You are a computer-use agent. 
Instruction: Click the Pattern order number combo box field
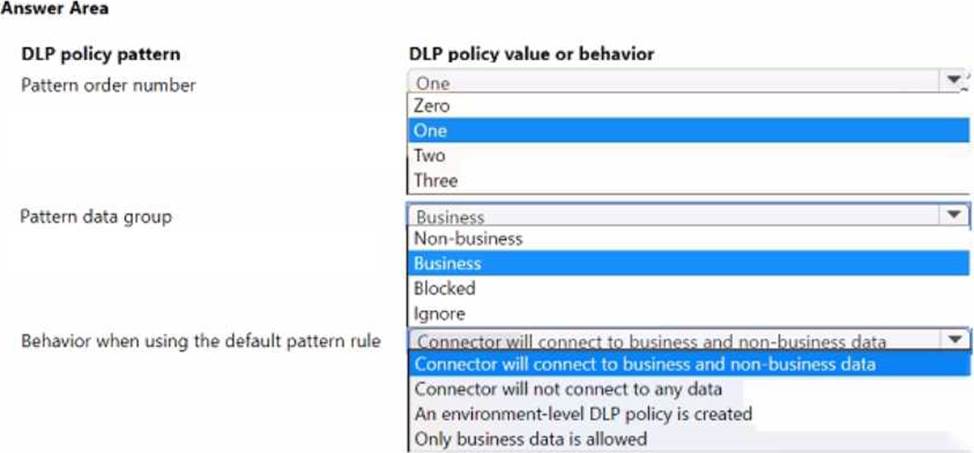click(672, 83)
